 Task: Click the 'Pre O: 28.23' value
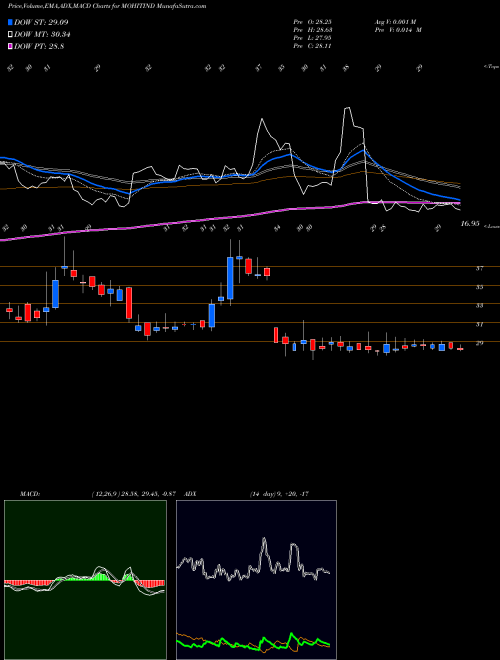click(x=313, y=22)
